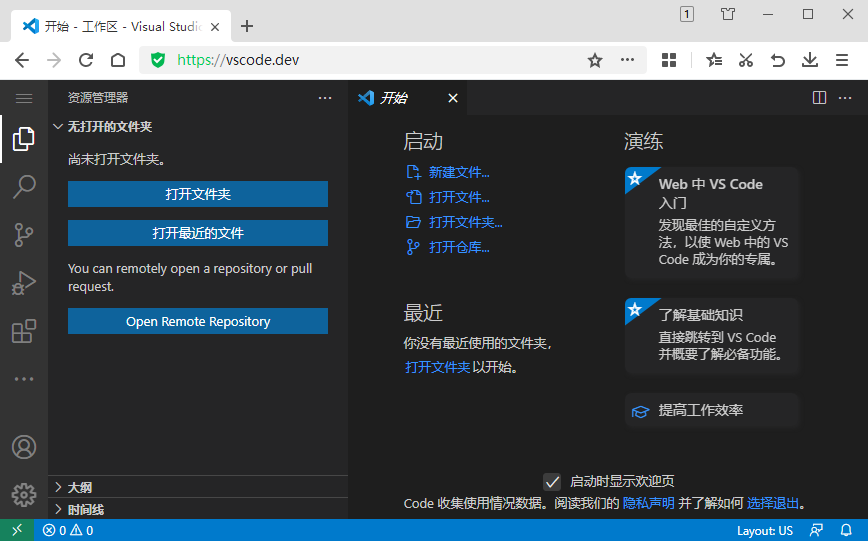Click the green shield security icon

(158, 60)
